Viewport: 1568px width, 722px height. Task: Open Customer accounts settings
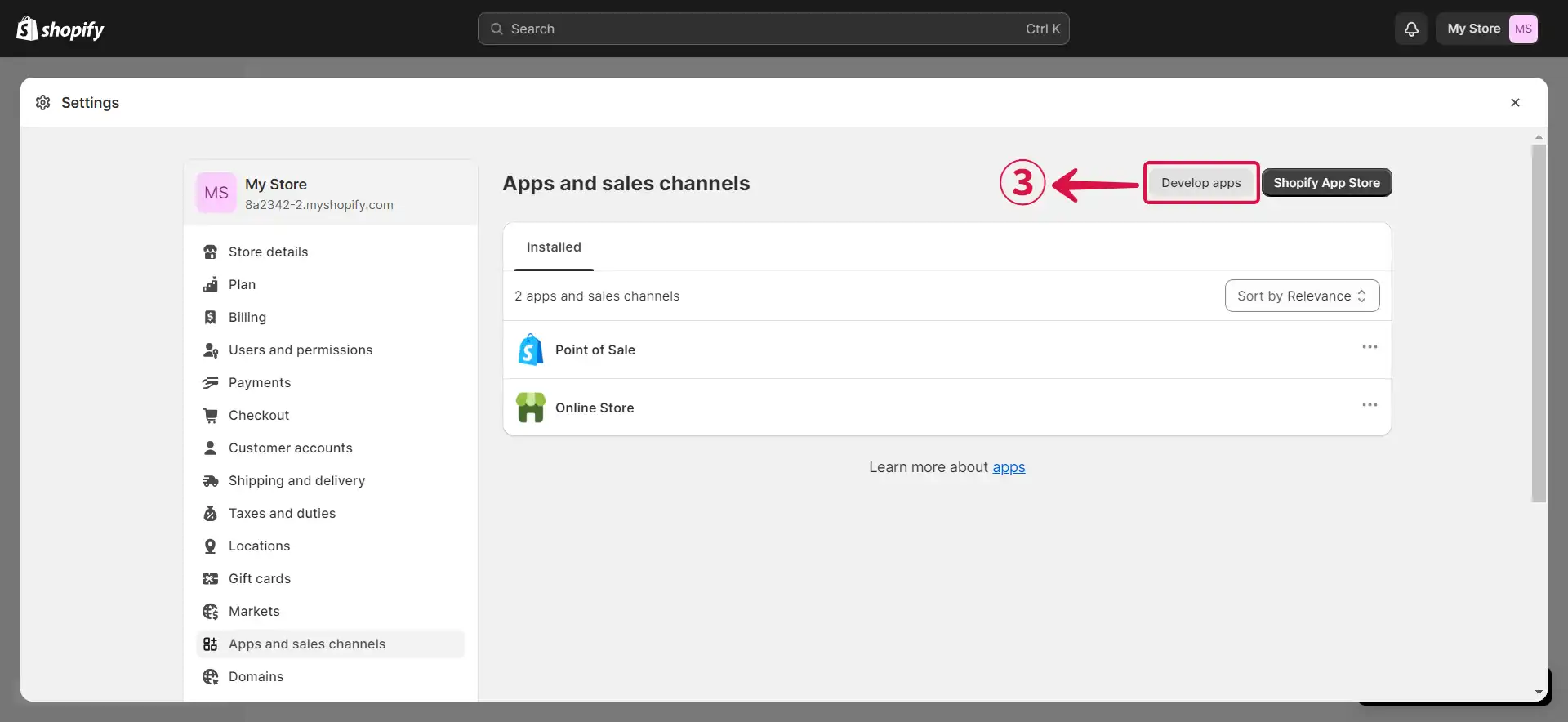(330, 448)
